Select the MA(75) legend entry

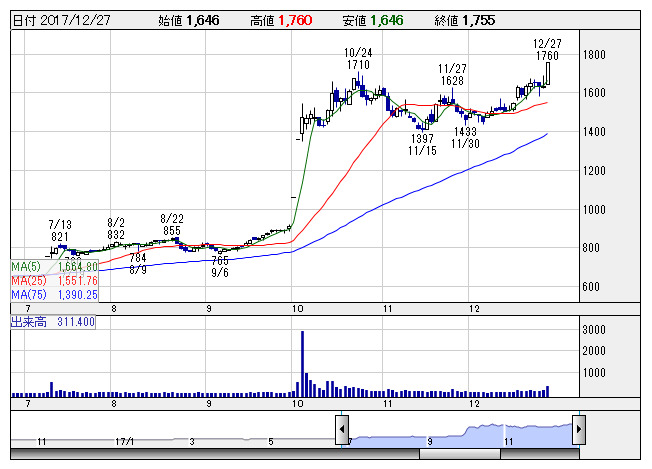tap(54, 295)
